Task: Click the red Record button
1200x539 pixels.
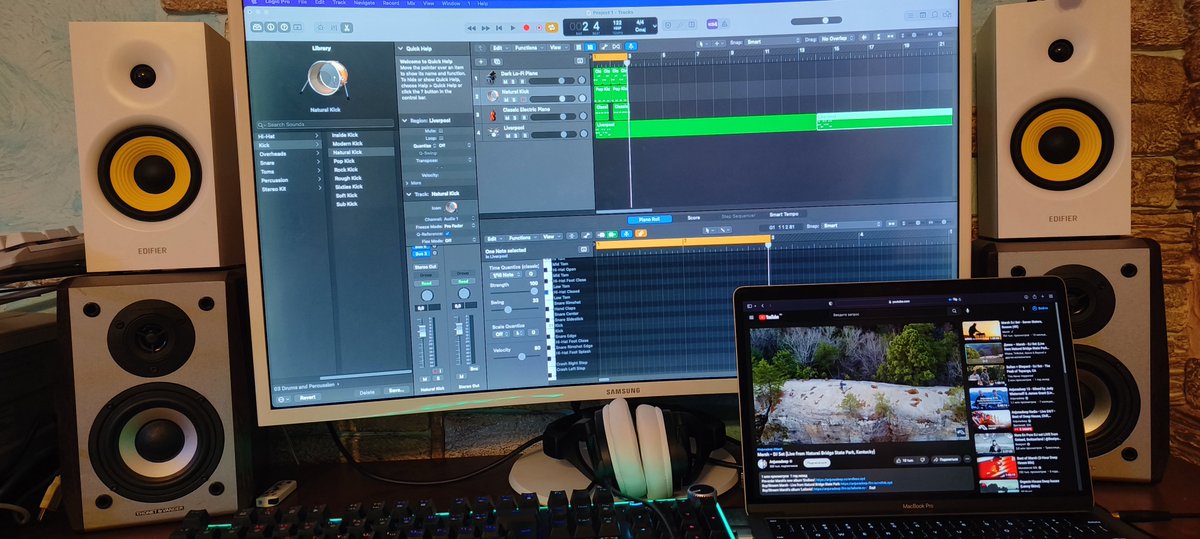Action: pos(526,28)
